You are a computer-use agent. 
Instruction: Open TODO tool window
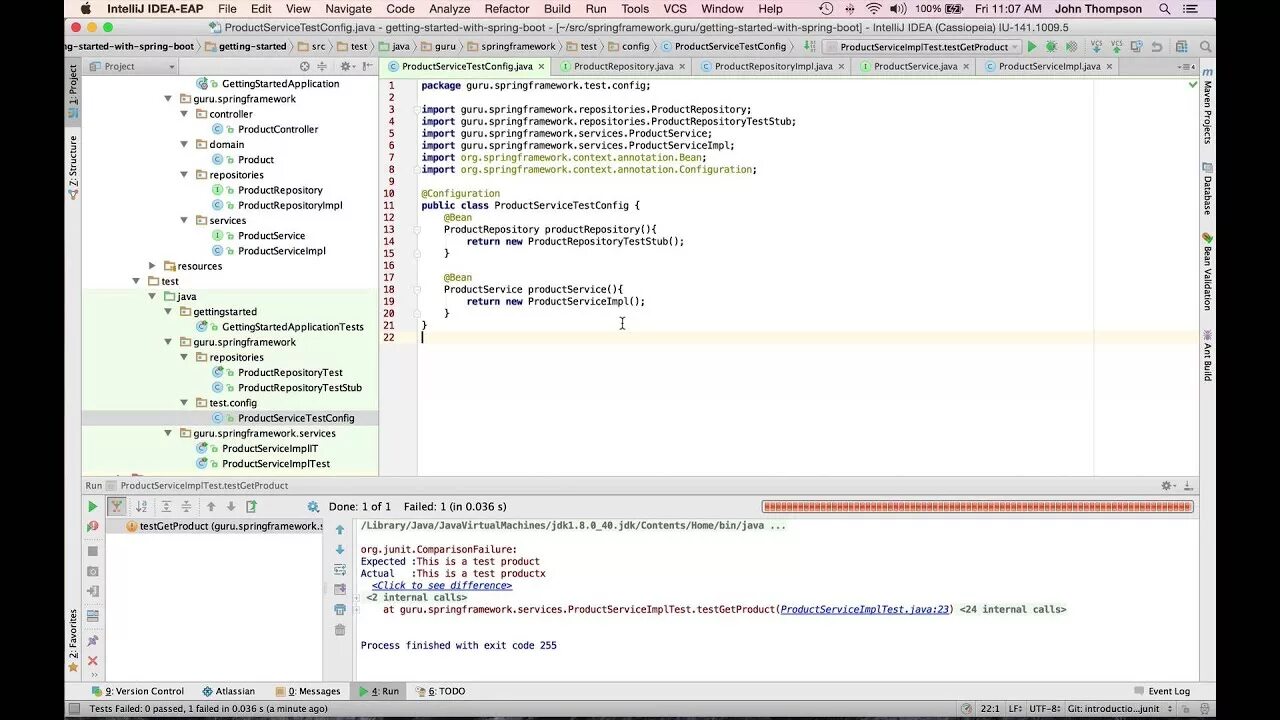click(441, 691)
